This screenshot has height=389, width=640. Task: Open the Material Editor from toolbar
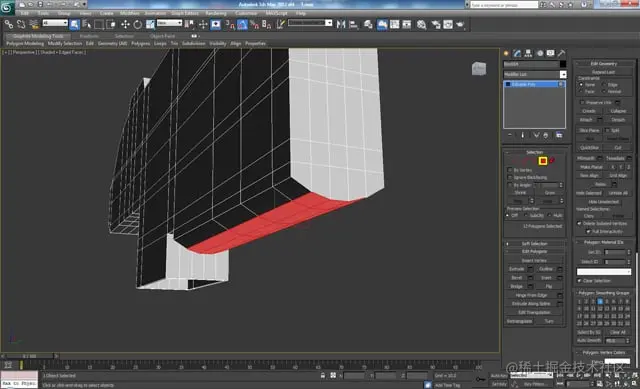tap(422, 24)
